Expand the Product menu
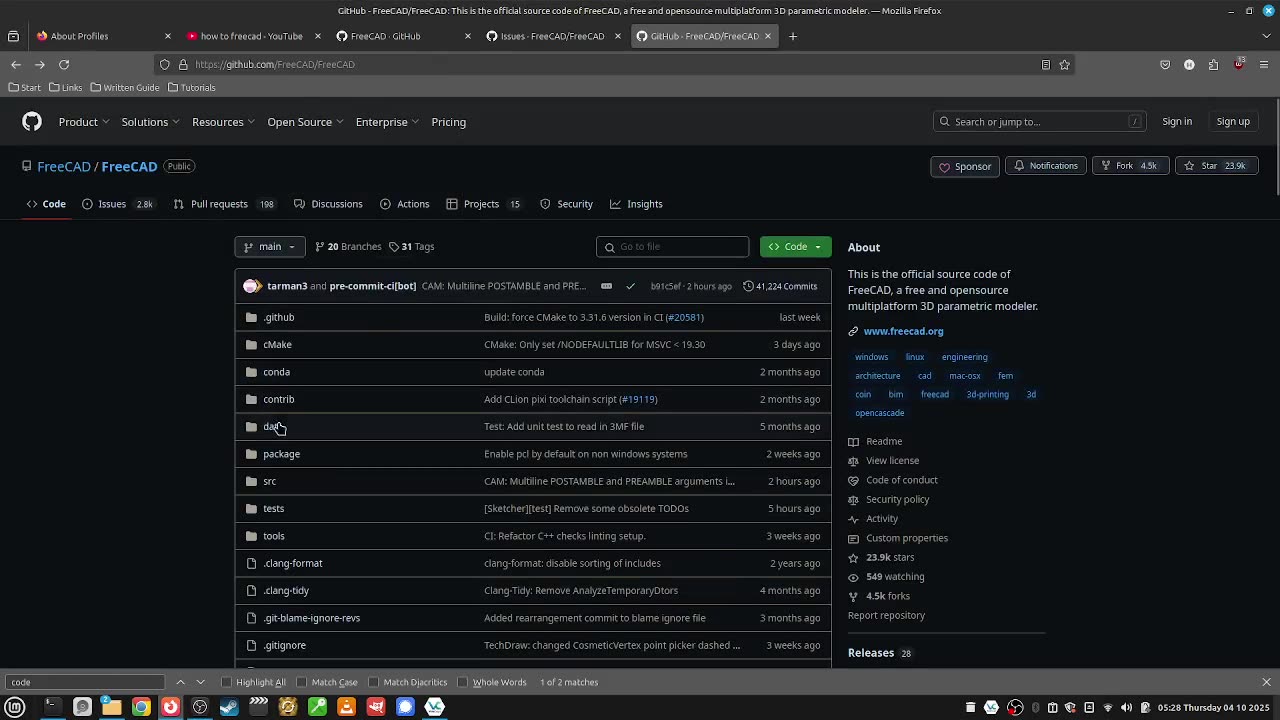1280x720 pixels. [x=84, y=122]
